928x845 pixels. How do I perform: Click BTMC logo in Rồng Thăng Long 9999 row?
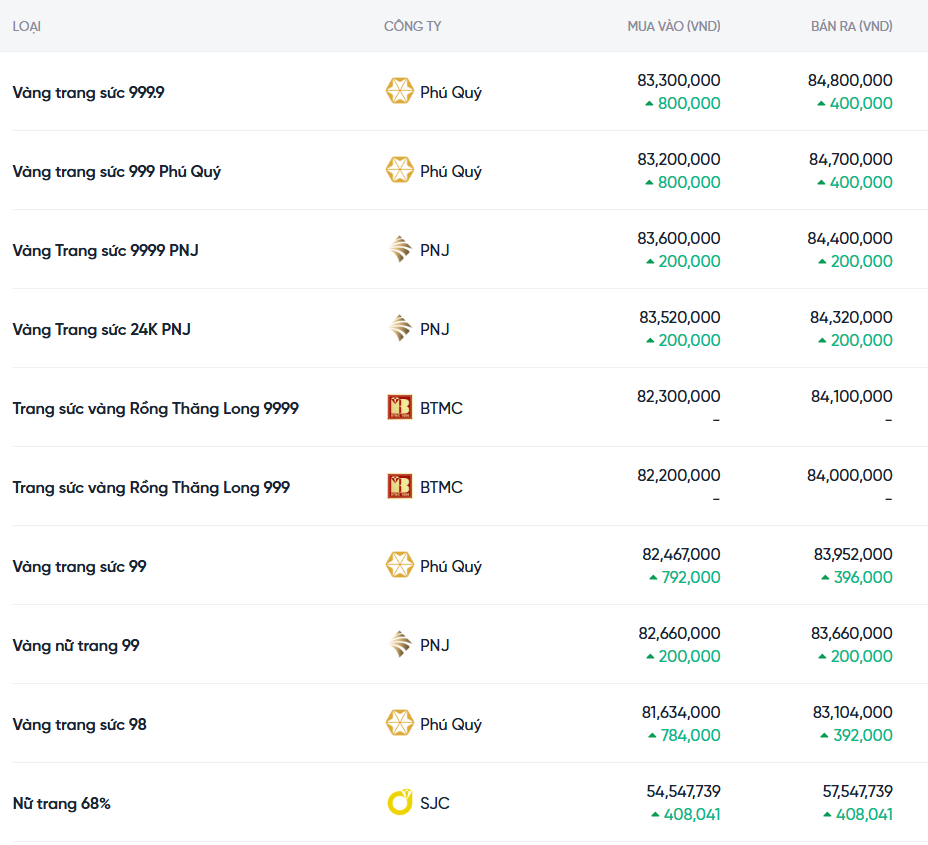399,407
